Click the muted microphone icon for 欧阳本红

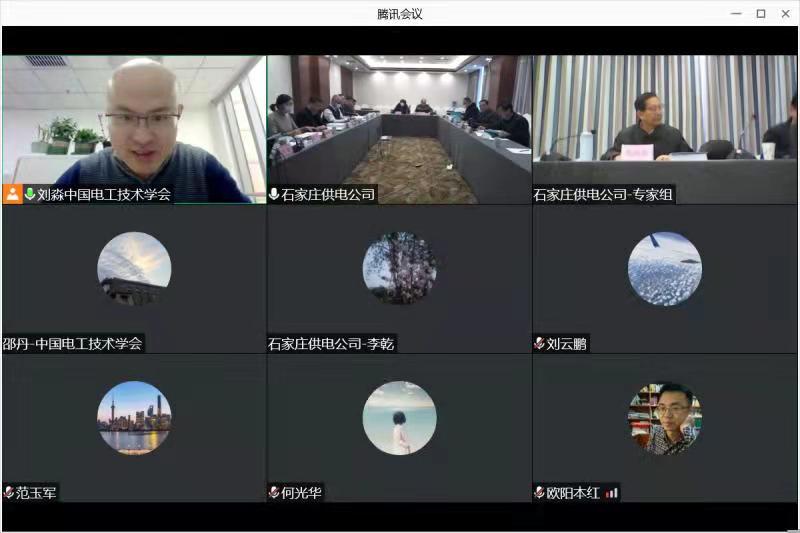(x=540, y=492)
